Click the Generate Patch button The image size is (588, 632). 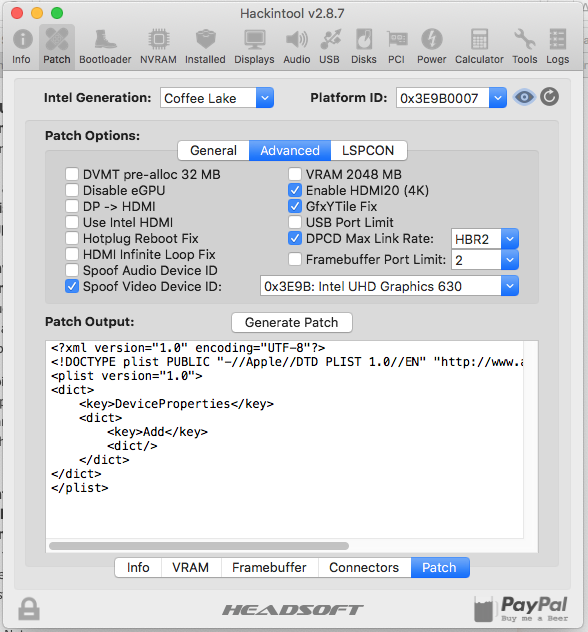point(292,322)
